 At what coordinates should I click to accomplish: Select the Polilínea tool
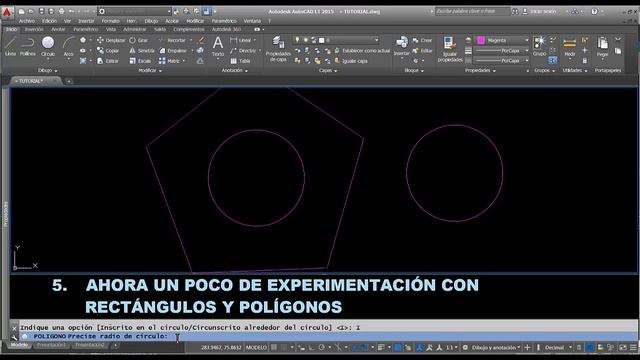tap(28, 46)
